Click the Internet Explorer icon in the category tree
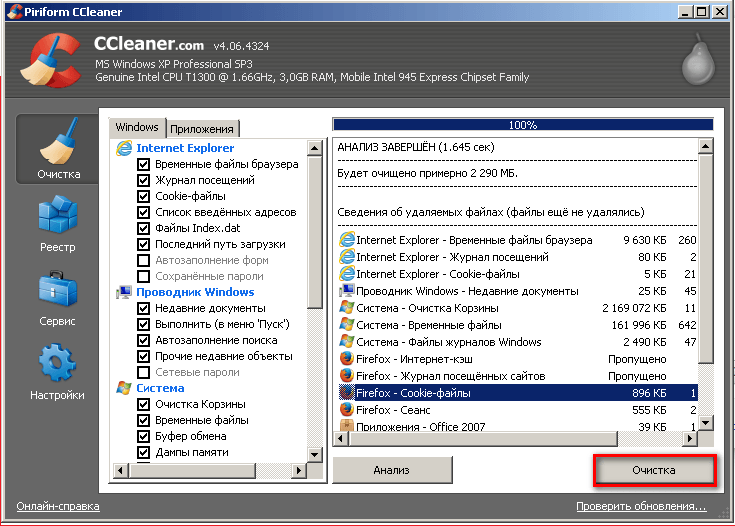This screenshot has width=735, height=526. [124, 148]
